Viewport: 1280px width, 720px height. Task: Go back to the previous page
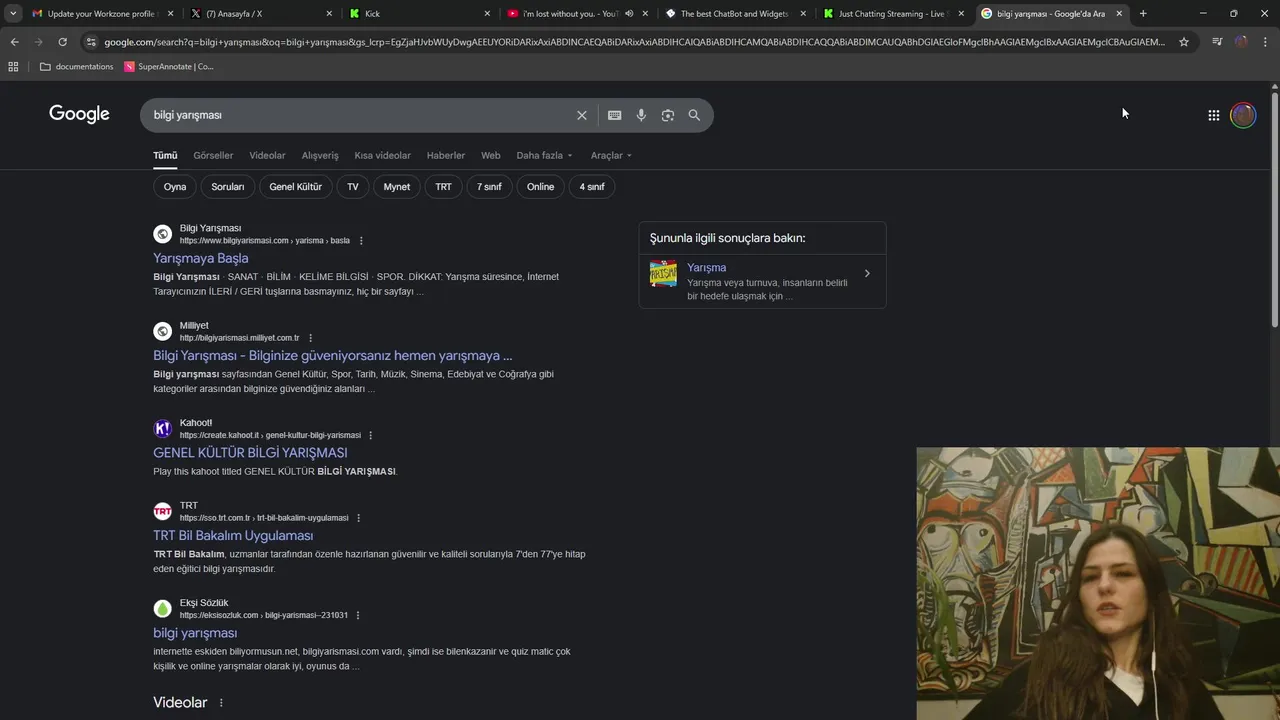[14, 42]
